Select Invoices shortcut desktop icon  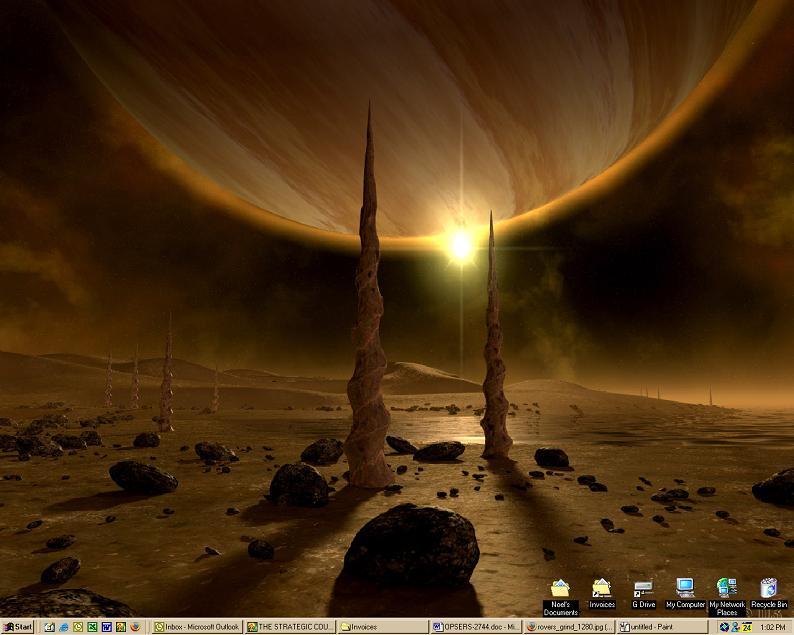(602, 590)
